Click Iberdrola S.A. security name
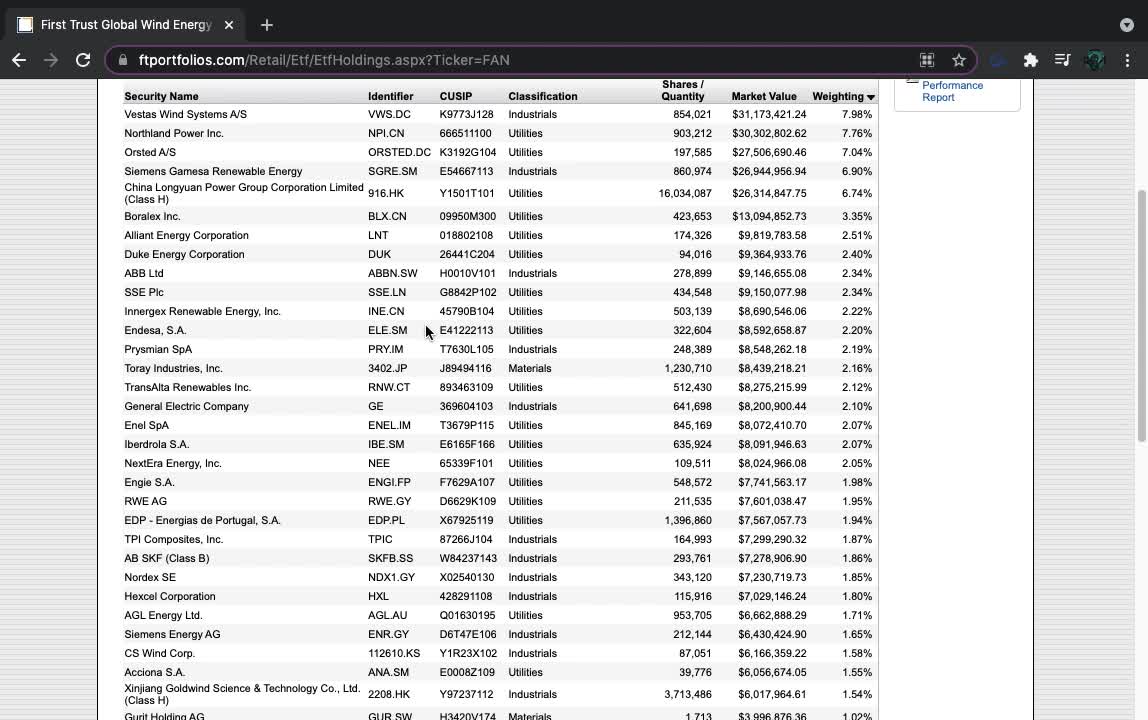Screen dimensions: 1148x720 coord(157,445)
